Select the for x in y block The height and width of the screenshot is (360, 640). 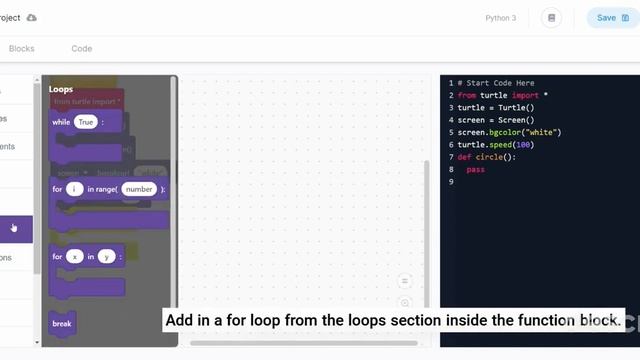(x=87, y=271)
